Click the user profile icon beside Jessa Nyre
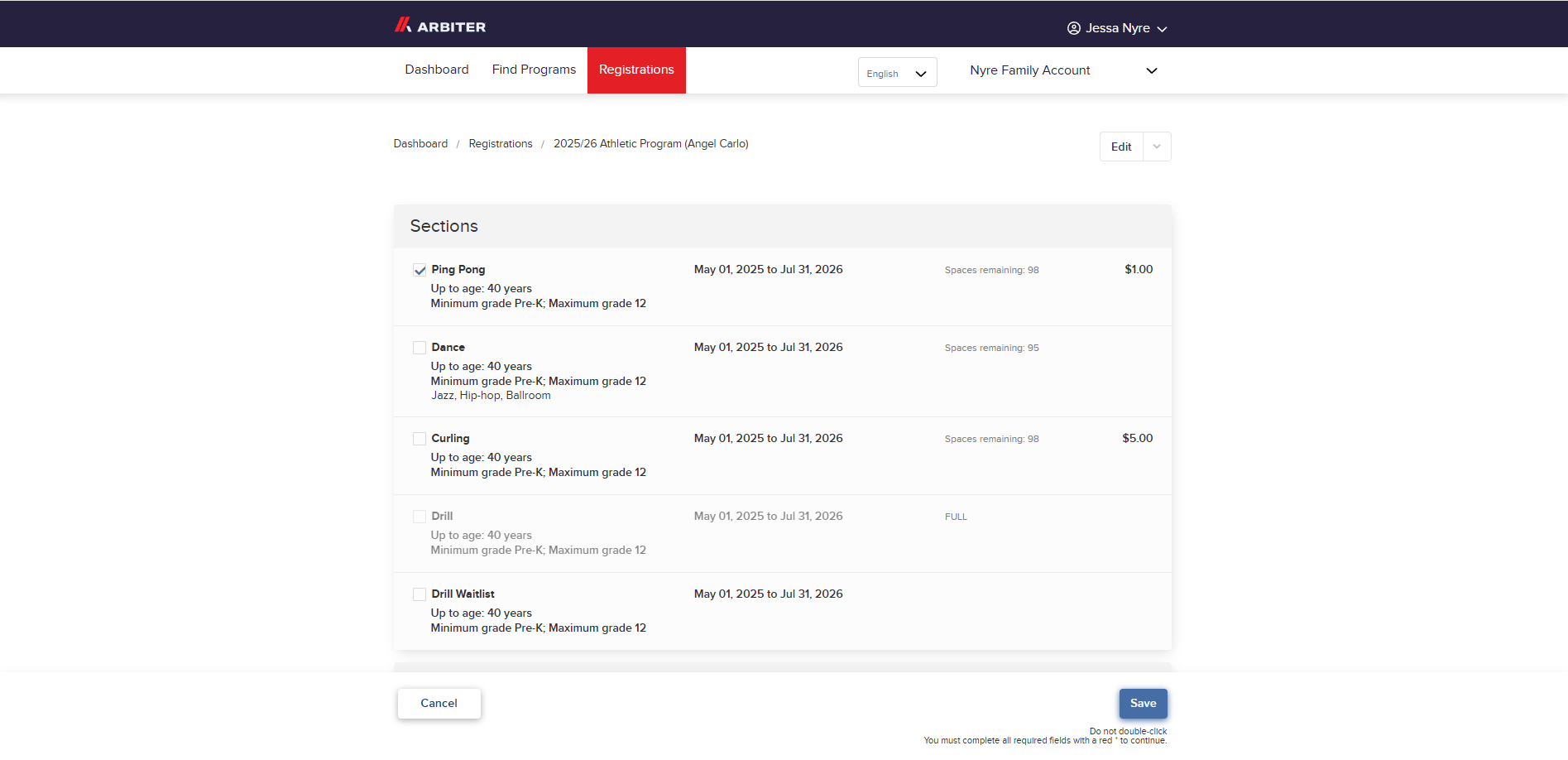 1073,28
